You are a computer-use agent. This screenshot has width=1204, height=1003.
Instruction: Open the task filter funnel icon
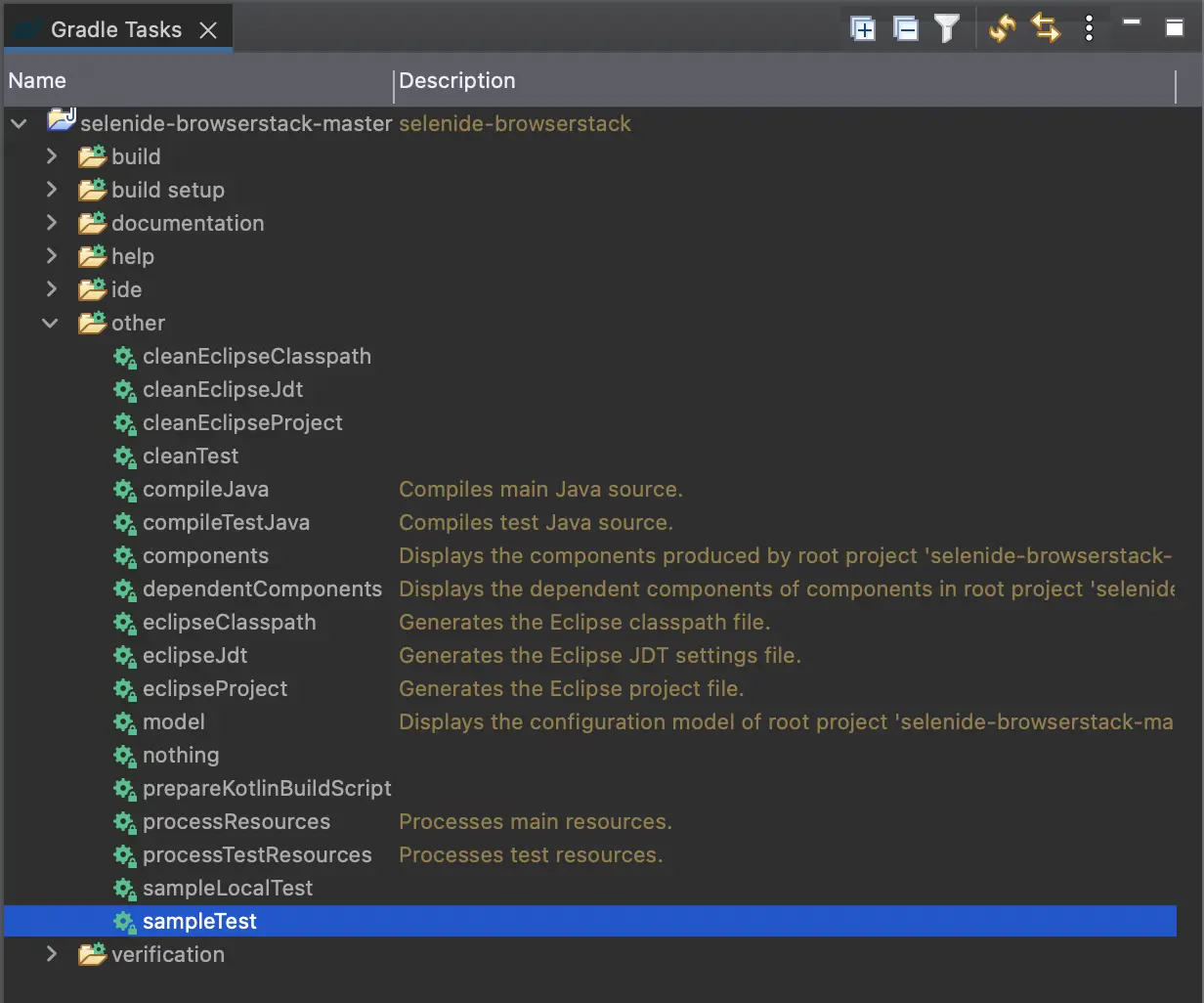click(946, 29)
